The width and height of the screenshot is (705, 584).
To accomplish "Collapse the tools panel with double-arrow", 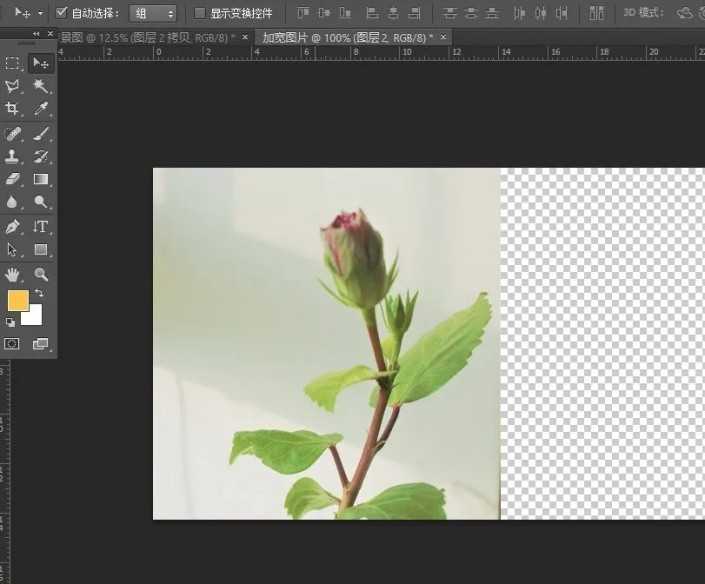I will coord(37,33).
